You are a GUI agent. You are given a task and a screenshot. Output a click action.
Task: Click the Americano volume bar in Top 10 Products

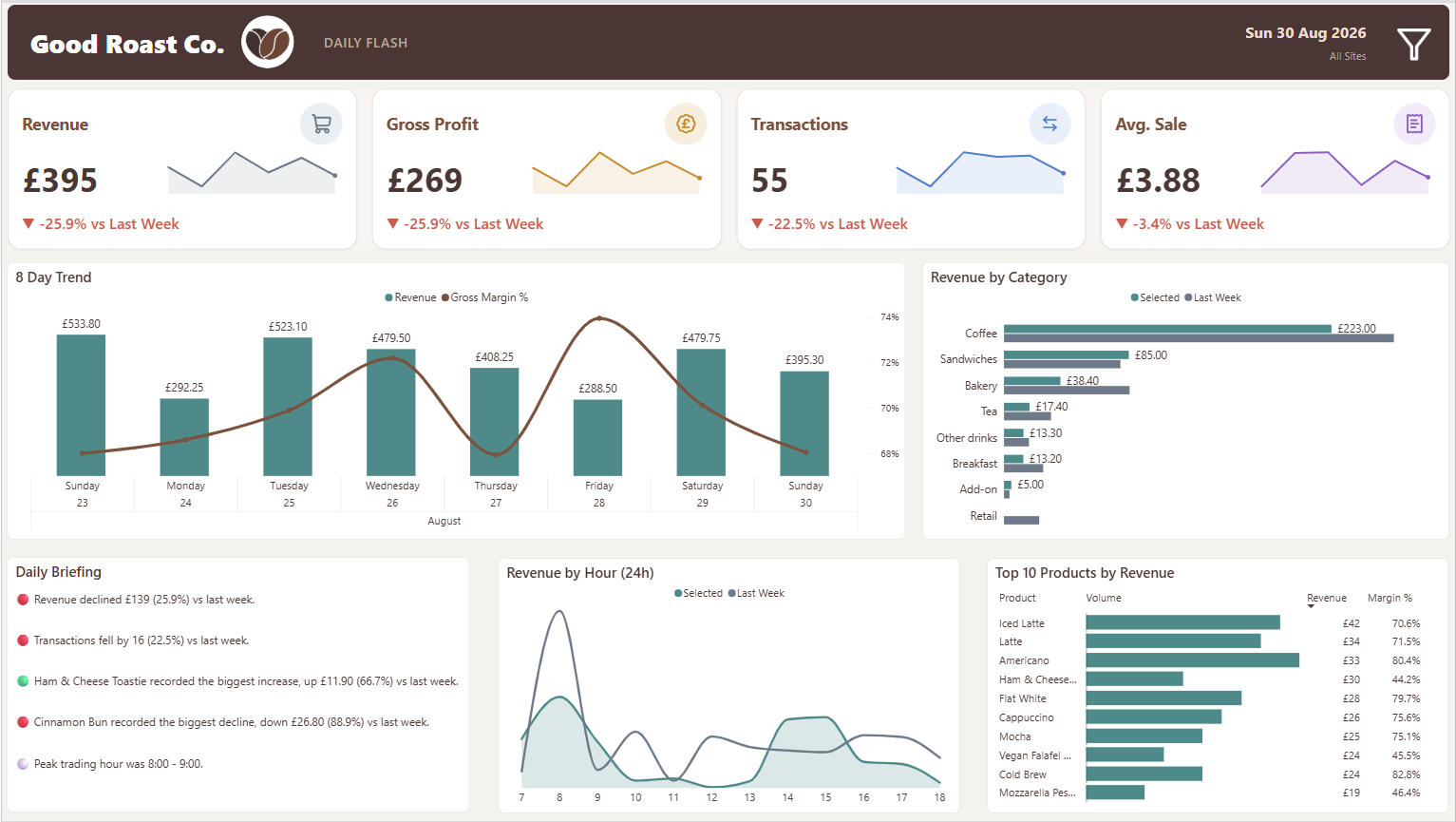click(1193, 660)
